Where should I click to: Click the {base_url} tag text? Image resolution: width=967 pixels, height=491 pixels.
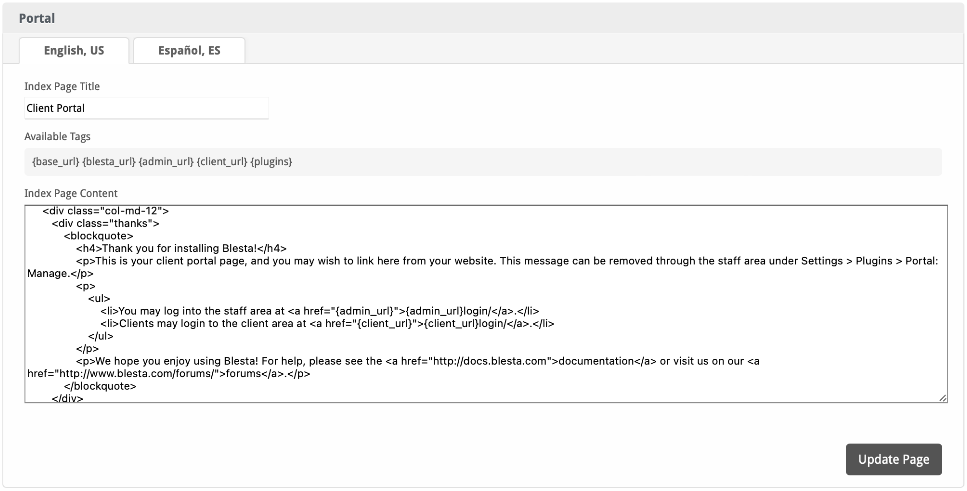56,161
